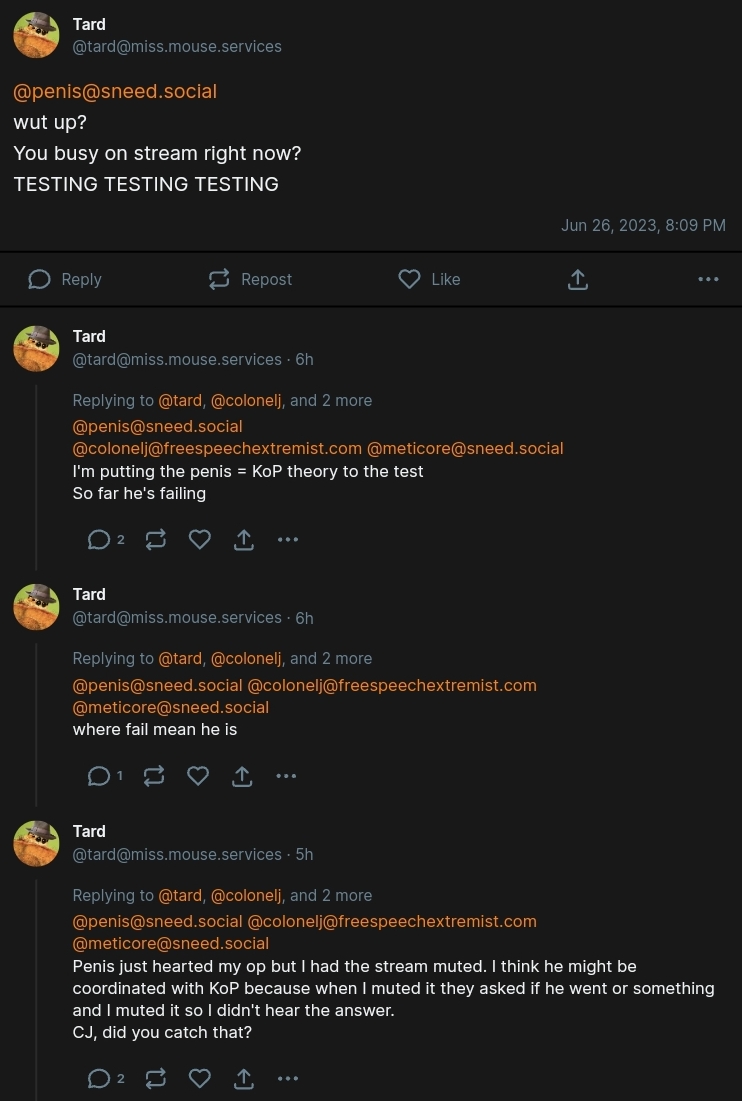
Task: Share the 'where fail mean he is' post
Action: click(x=242, y=776)
